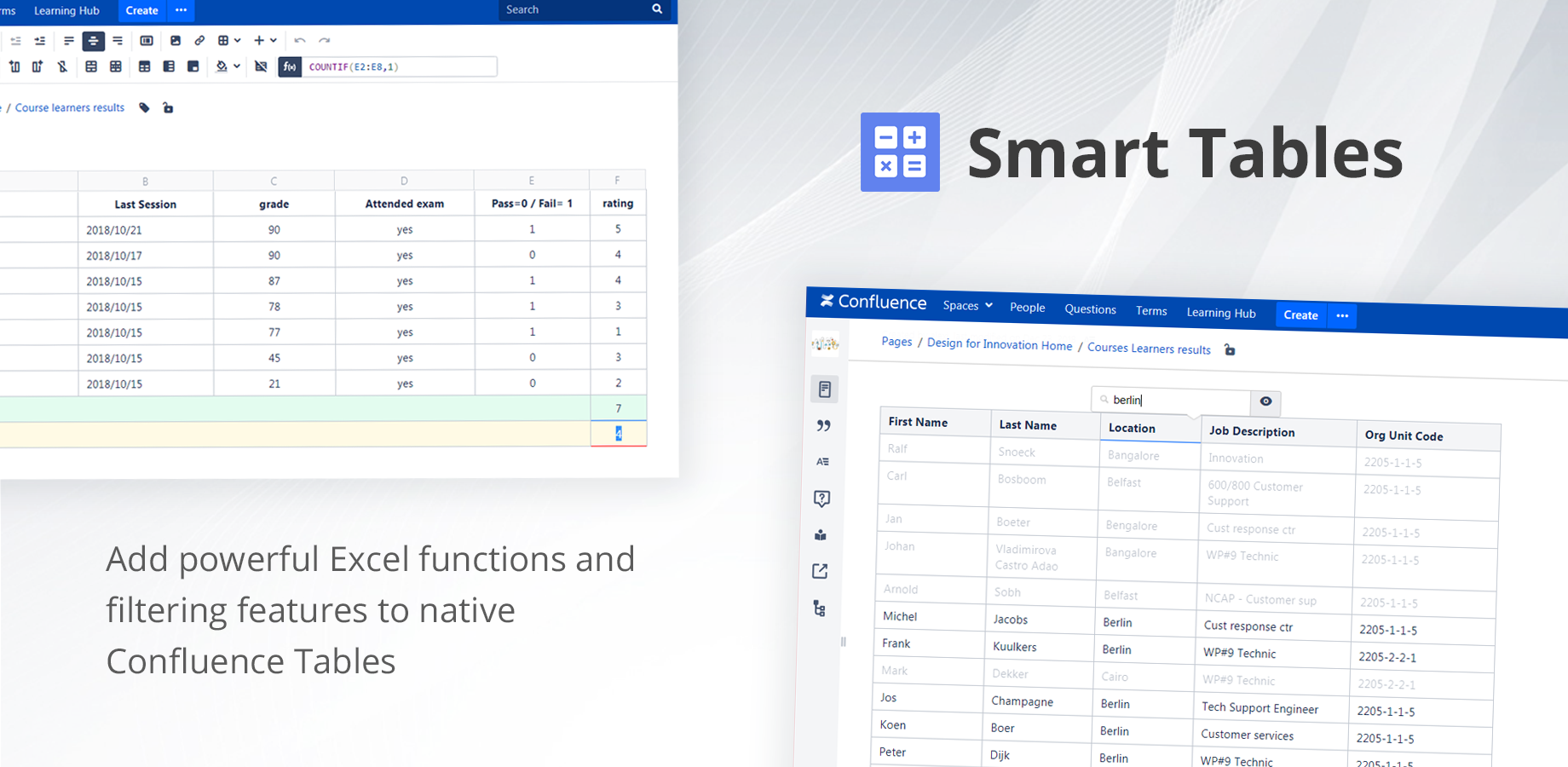Click the labels tag icon near breadcrumb
Viewport: 1568px width, 767px height.
pos(145,108)
